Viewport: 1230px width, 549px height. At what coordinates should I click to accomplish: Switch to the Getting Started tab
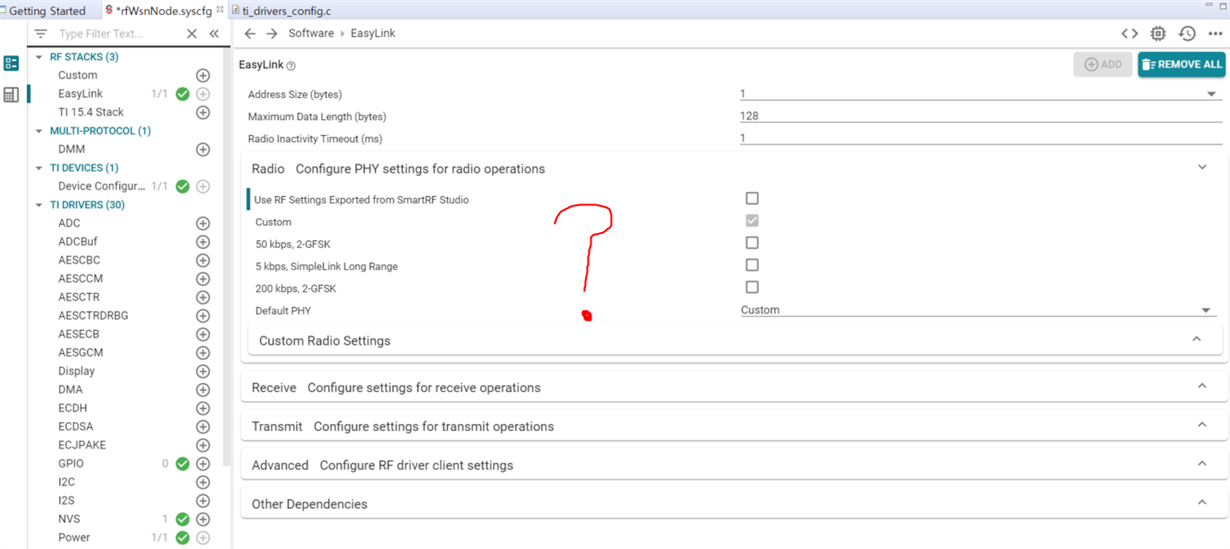[46, 11]
